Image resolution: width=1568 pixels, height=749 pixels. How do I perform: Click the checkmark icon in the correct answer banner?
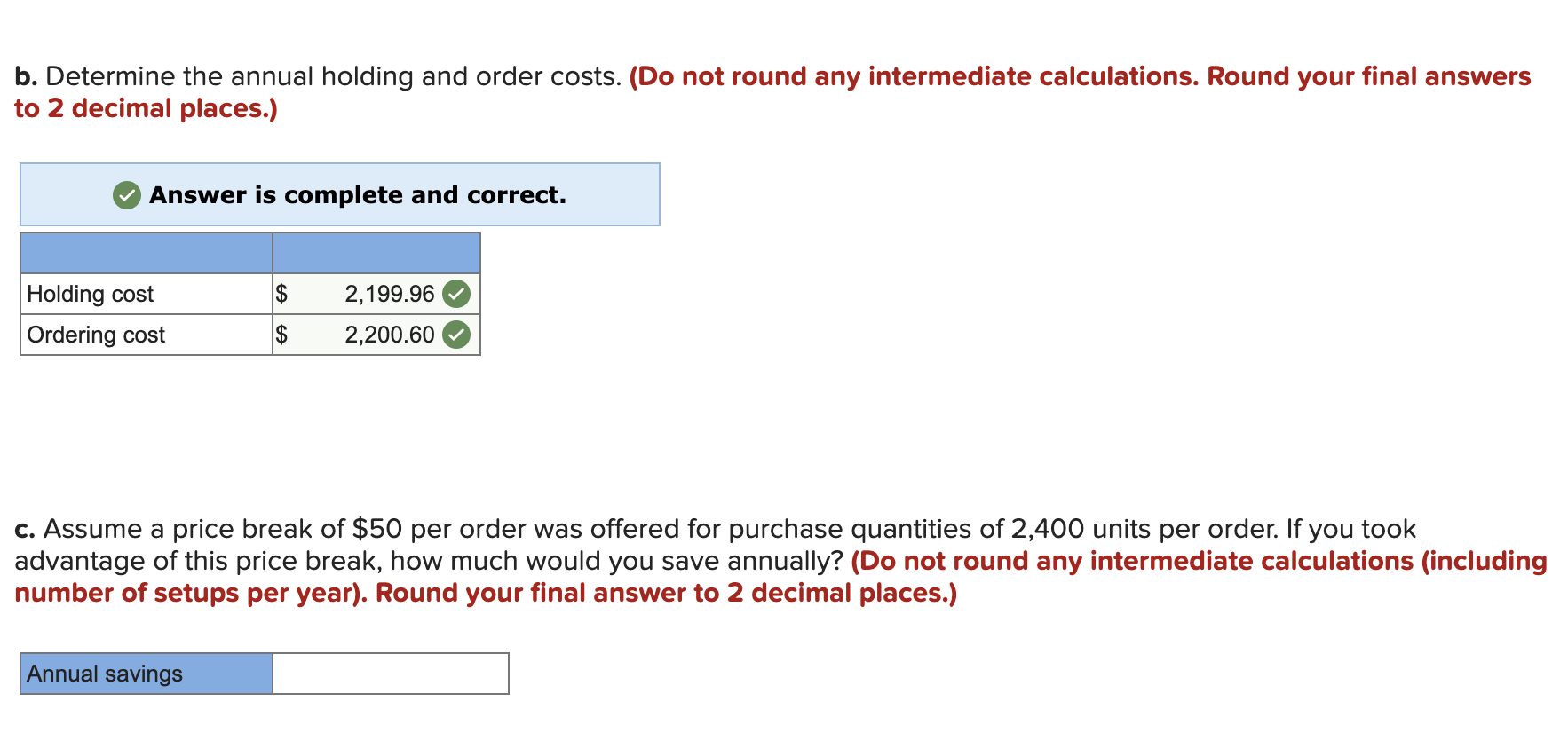125,194
